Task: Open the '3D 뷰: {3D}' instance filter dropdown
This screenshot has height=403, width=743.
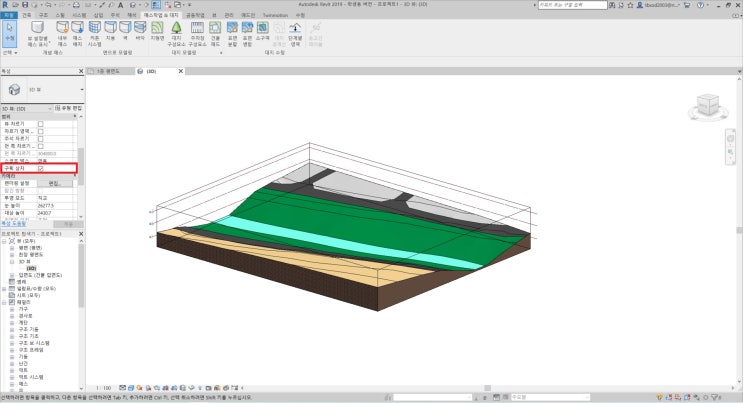Action: coord(49,109)
